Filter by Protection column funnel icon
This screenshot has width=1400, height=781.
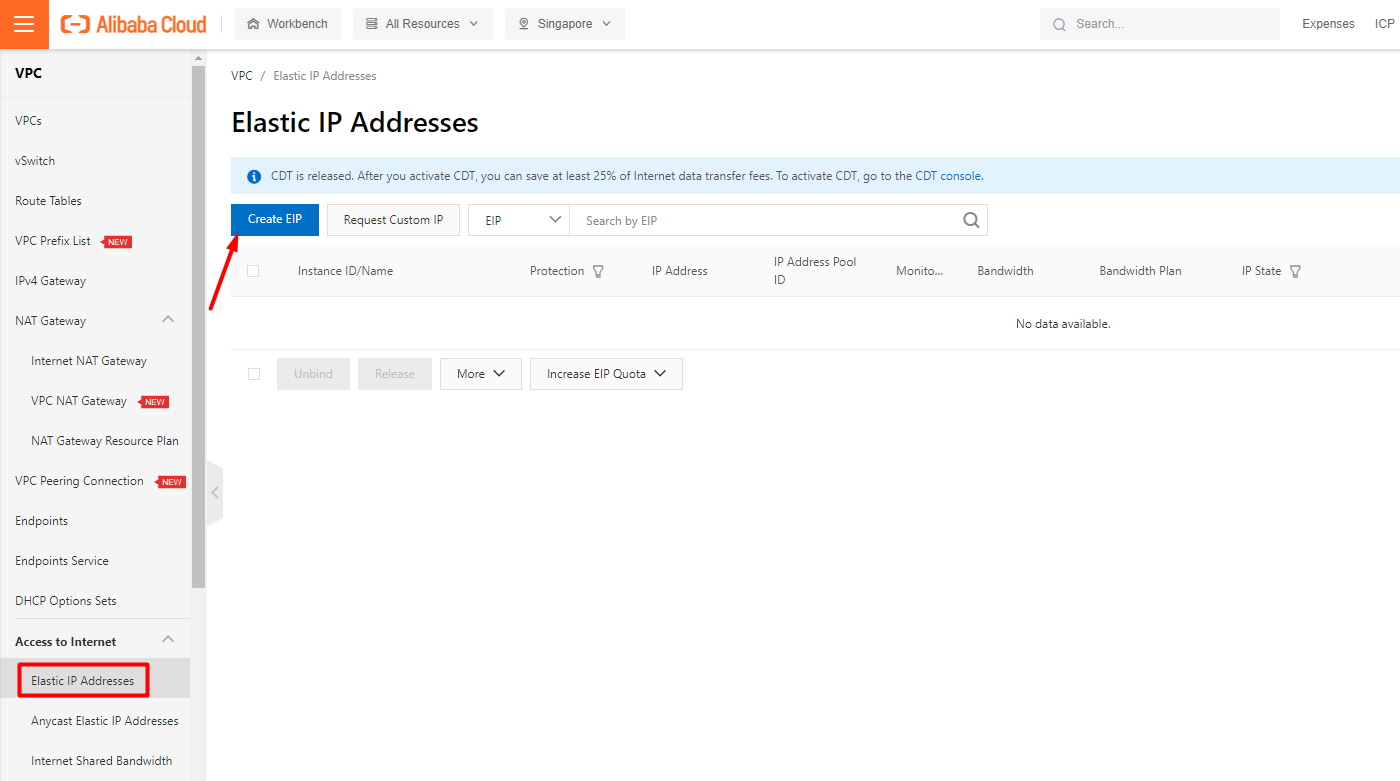598,271
